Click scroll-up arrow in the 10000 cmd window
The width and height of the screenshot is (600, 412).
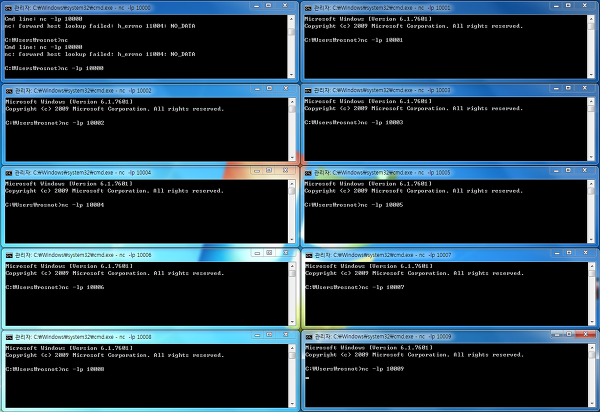292,18
